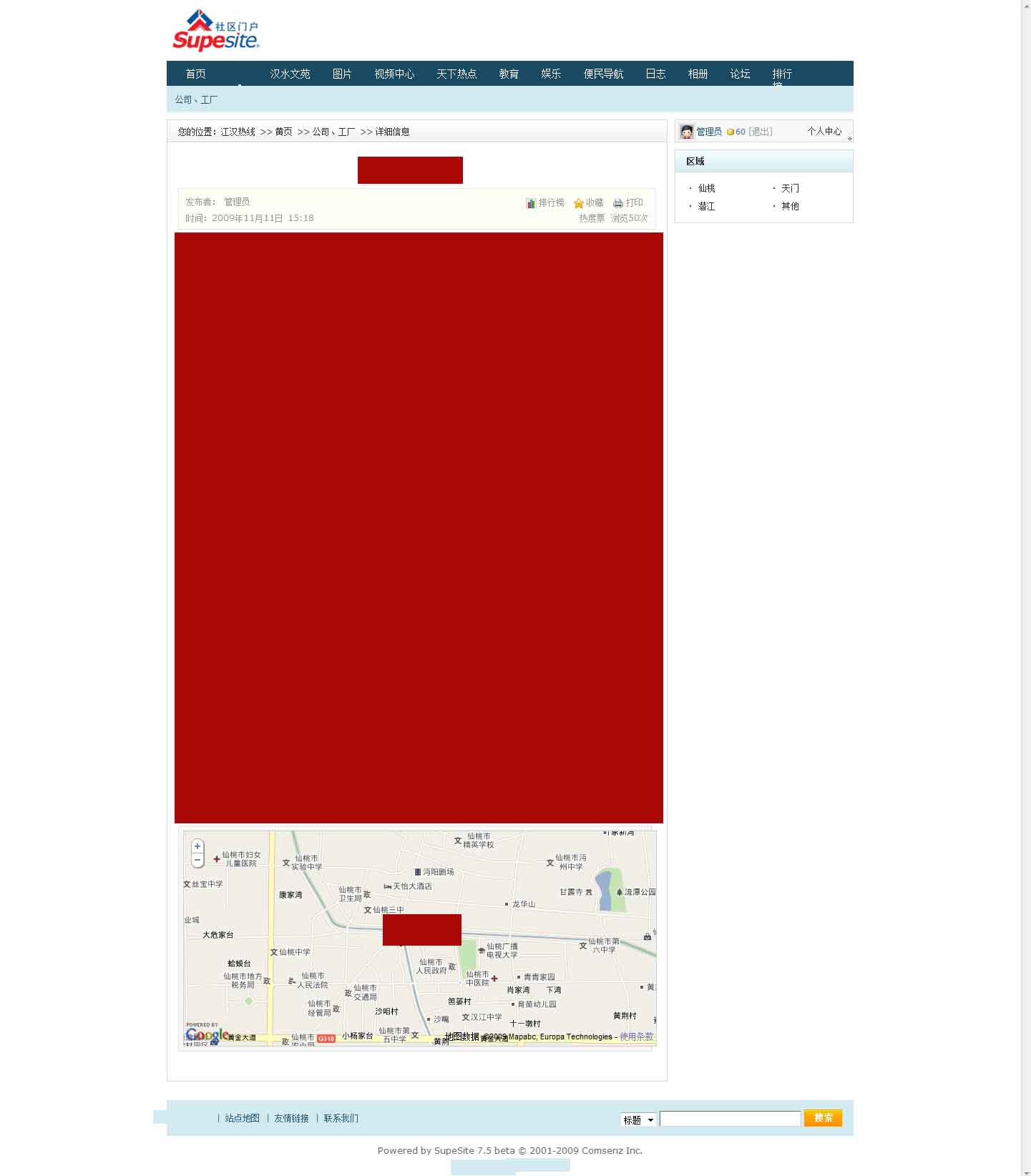Click the 区域 panel heading
This screenshot has height=1176, width=1031.
pos(695,162)
